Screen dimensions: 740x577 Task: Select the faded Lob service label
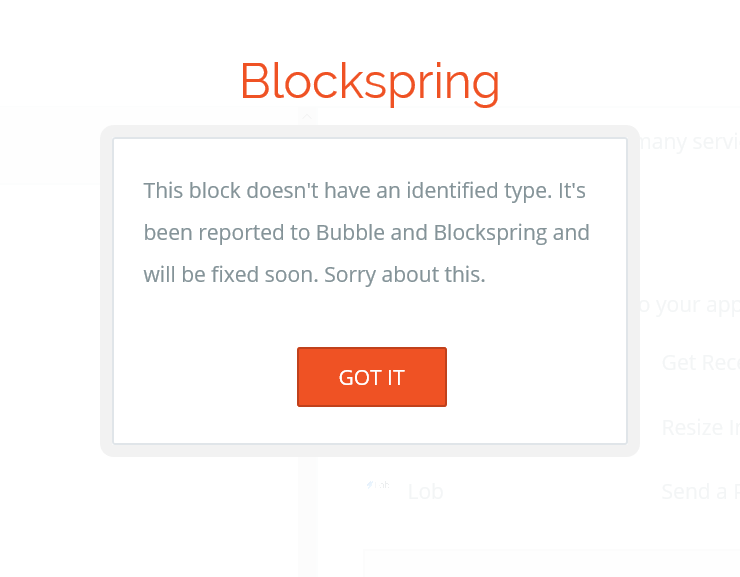(x=425, y=492)
